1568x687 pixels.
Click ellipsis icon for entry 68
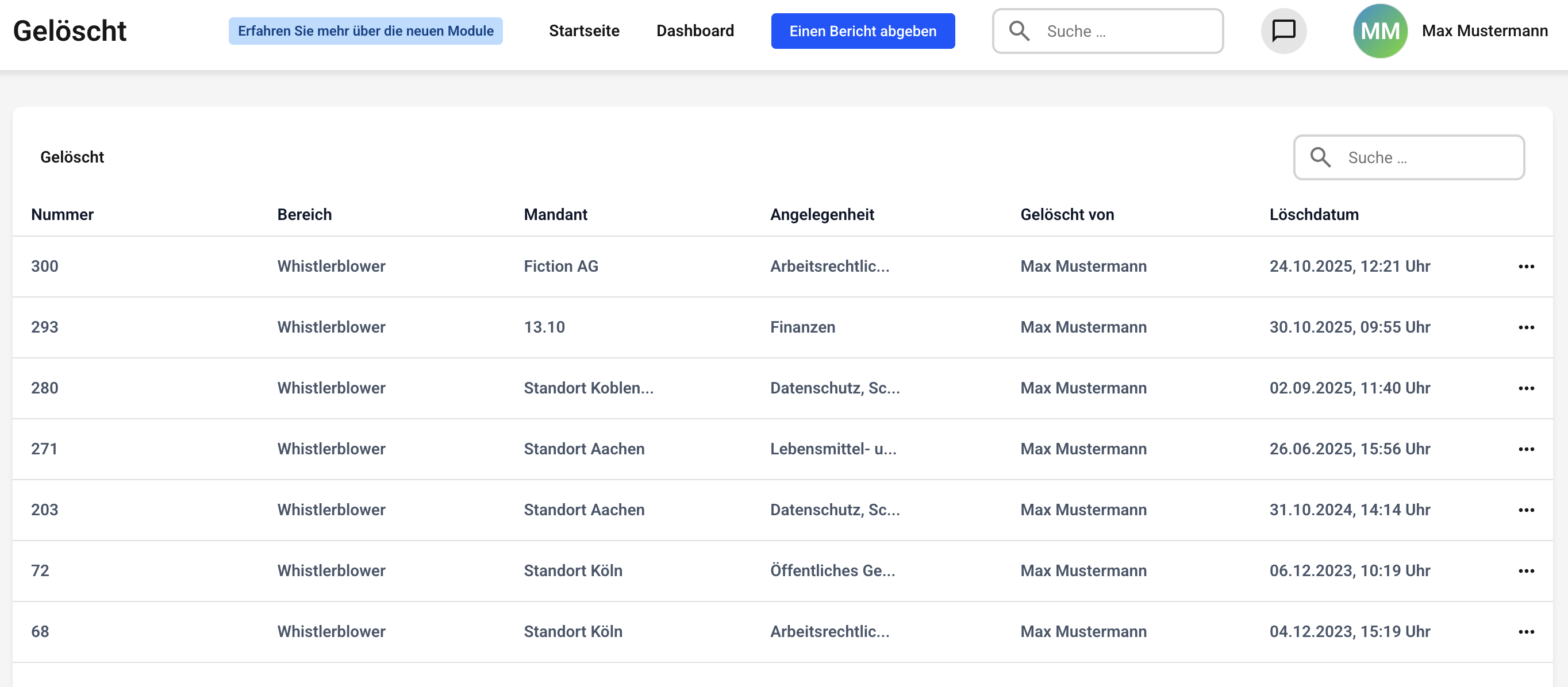click(x=1525, y=632)
